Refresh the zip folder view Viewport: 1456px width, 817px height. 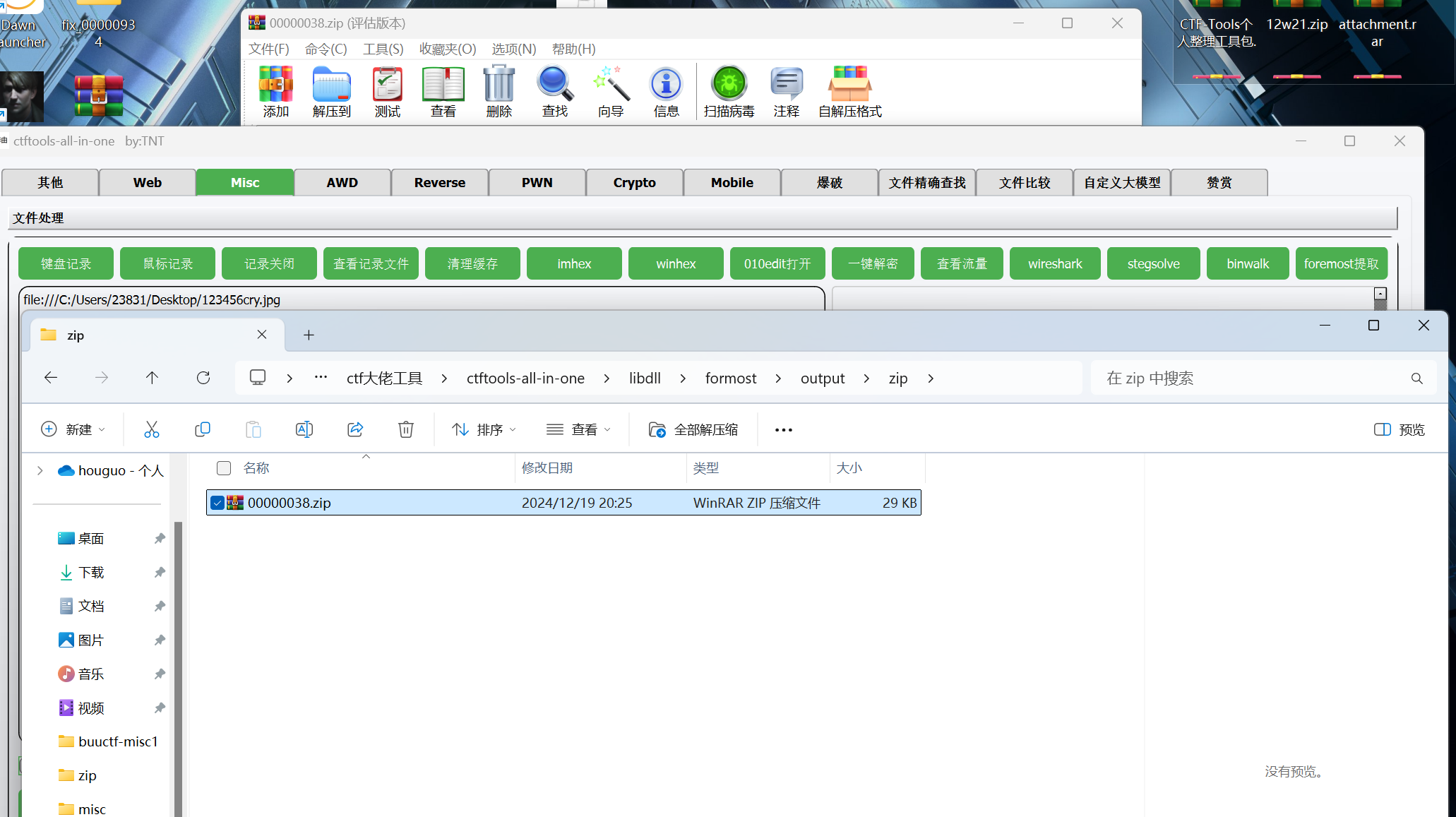[203, 378]
